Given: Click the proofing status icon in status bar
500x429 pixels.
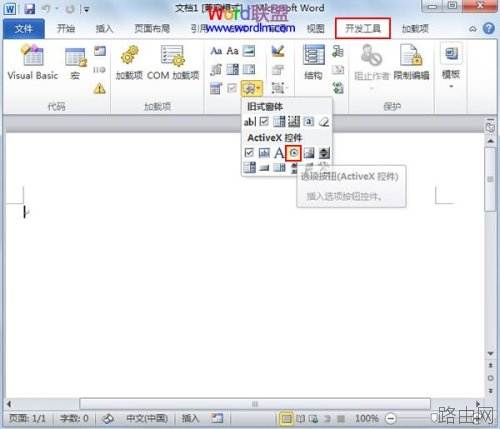Looking at the screenshot, I should pos(108,418).
